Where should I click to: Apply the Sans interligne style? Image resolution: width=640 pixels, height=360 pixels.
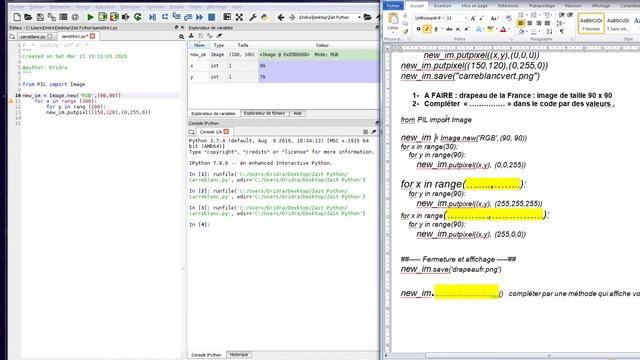point(618,23)
